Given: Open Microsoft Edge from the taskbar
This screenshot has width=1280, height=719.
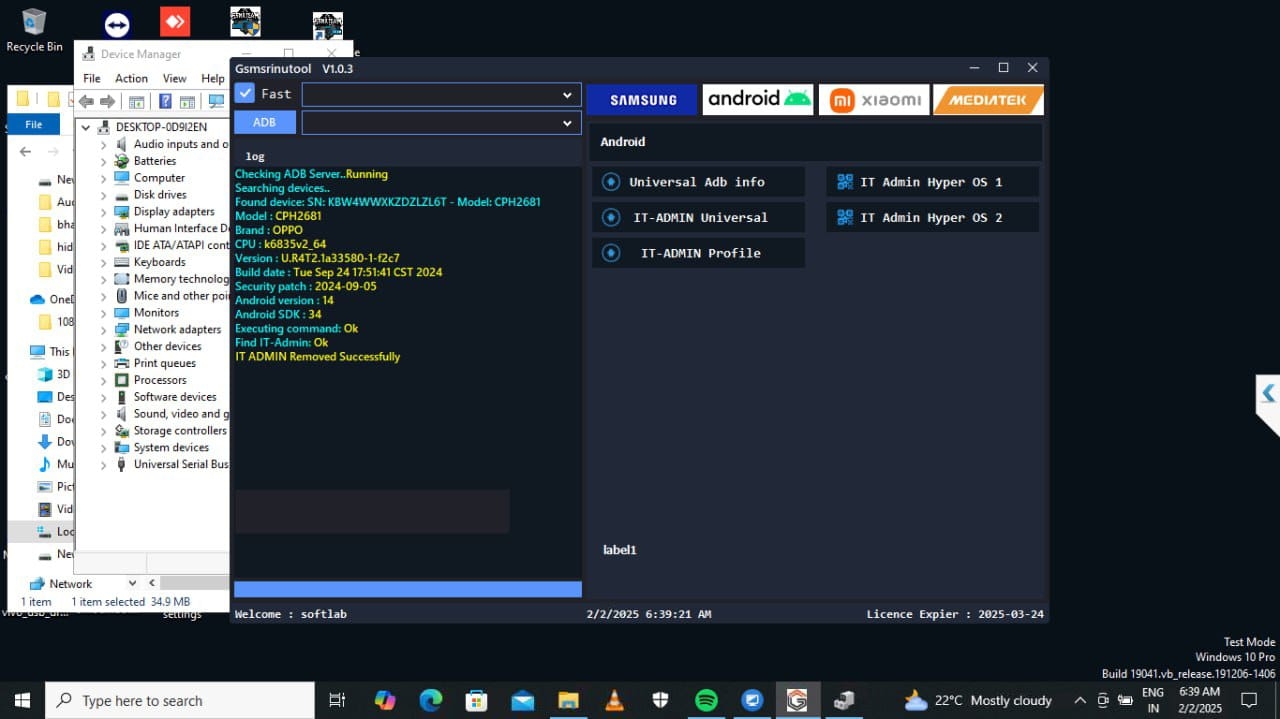Looking at the screenshot, I should 430,700.
